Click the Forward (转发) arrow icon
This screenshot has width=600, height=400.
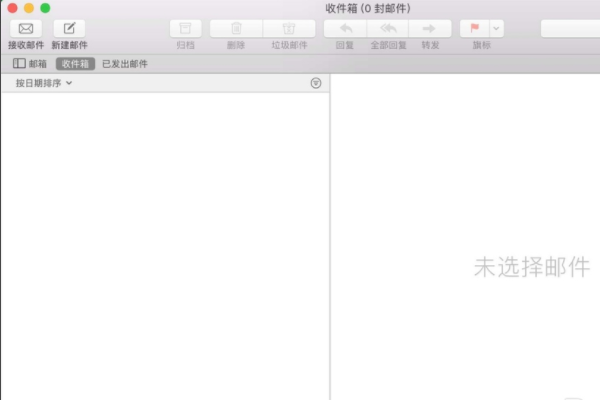tap(430, 29)
